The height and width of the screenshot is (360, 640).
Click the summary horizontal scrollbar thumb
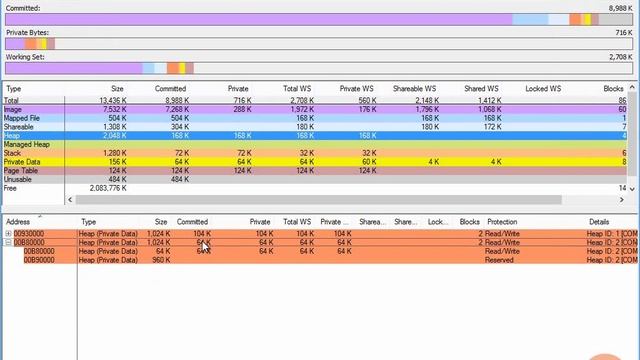point(318,200)
